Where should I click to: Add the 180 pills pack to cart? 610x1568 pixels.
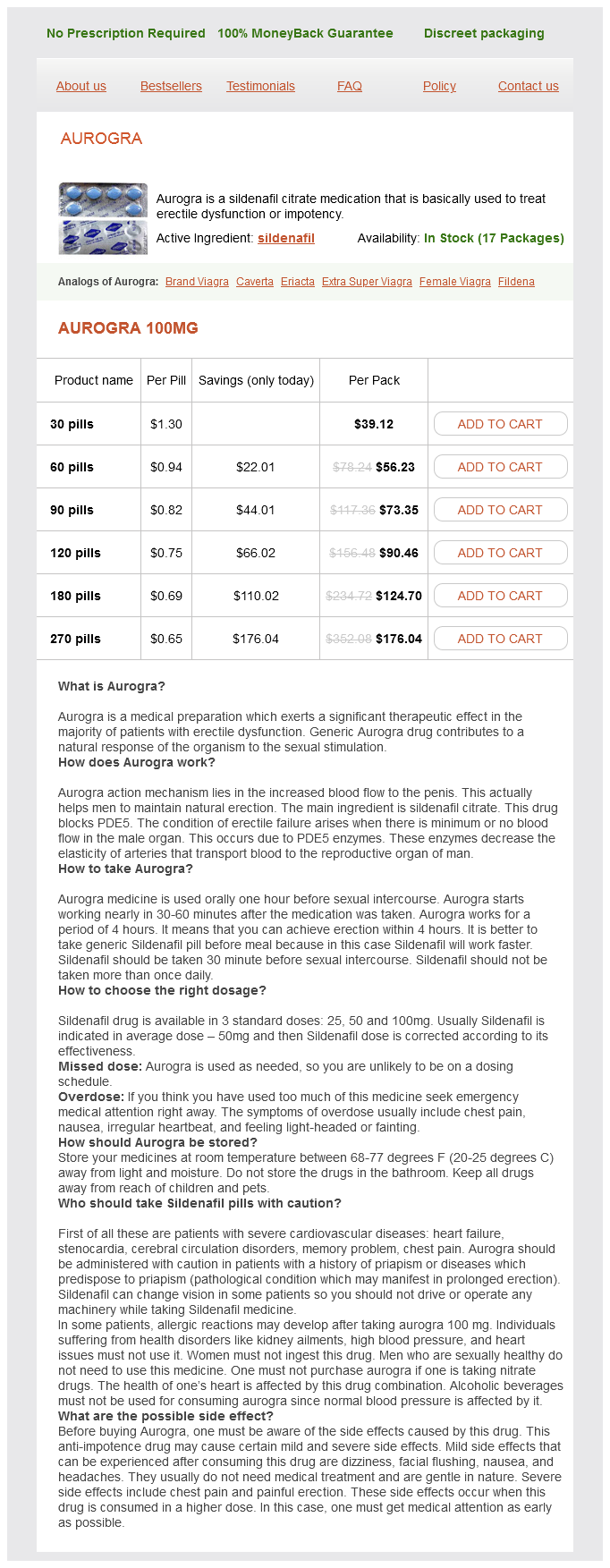pyautogui.click(x=500, y=596)
